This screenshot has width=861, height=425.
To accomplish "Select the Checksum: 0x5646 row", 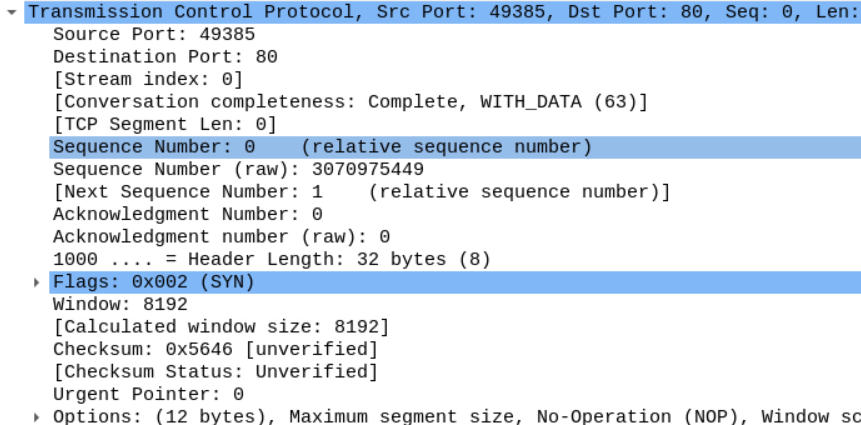I will [215, 349].
